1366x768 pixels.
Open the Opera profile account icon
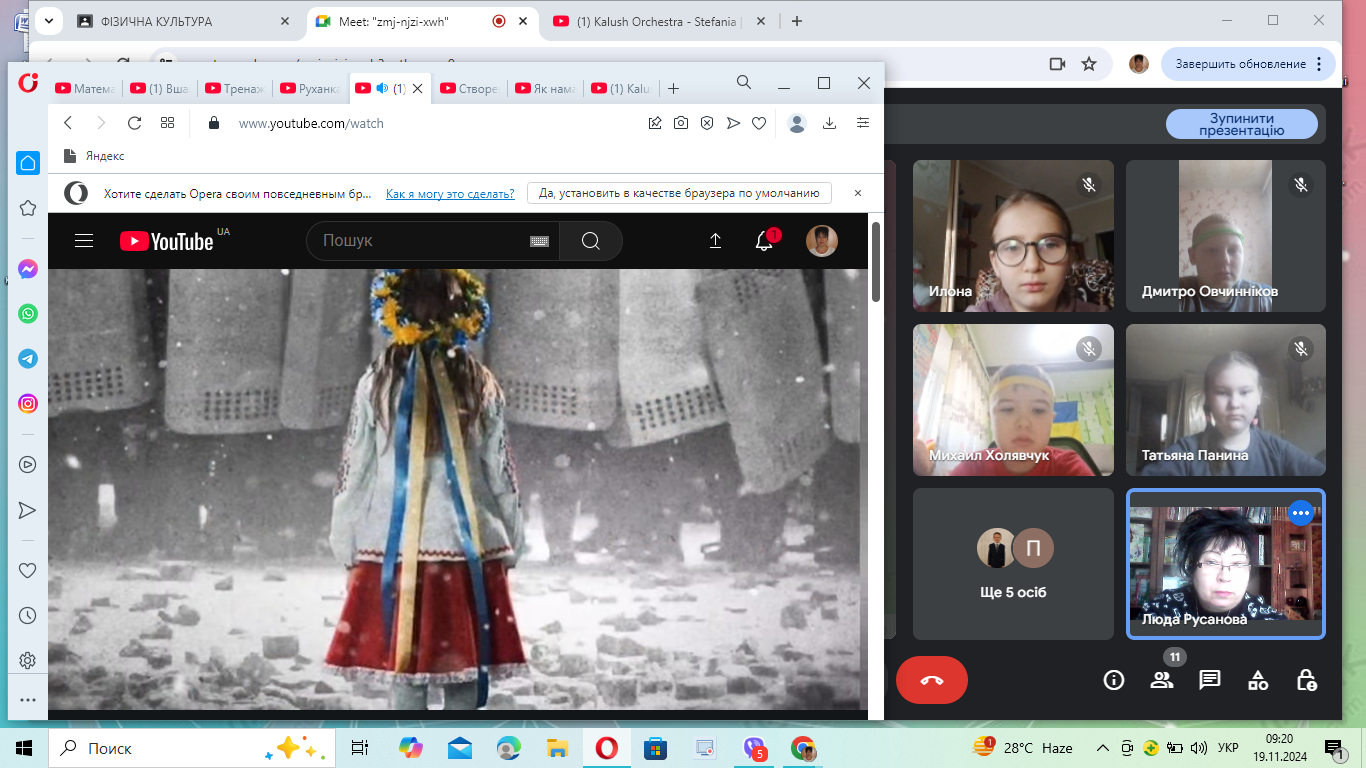click(x=797, y=123)
